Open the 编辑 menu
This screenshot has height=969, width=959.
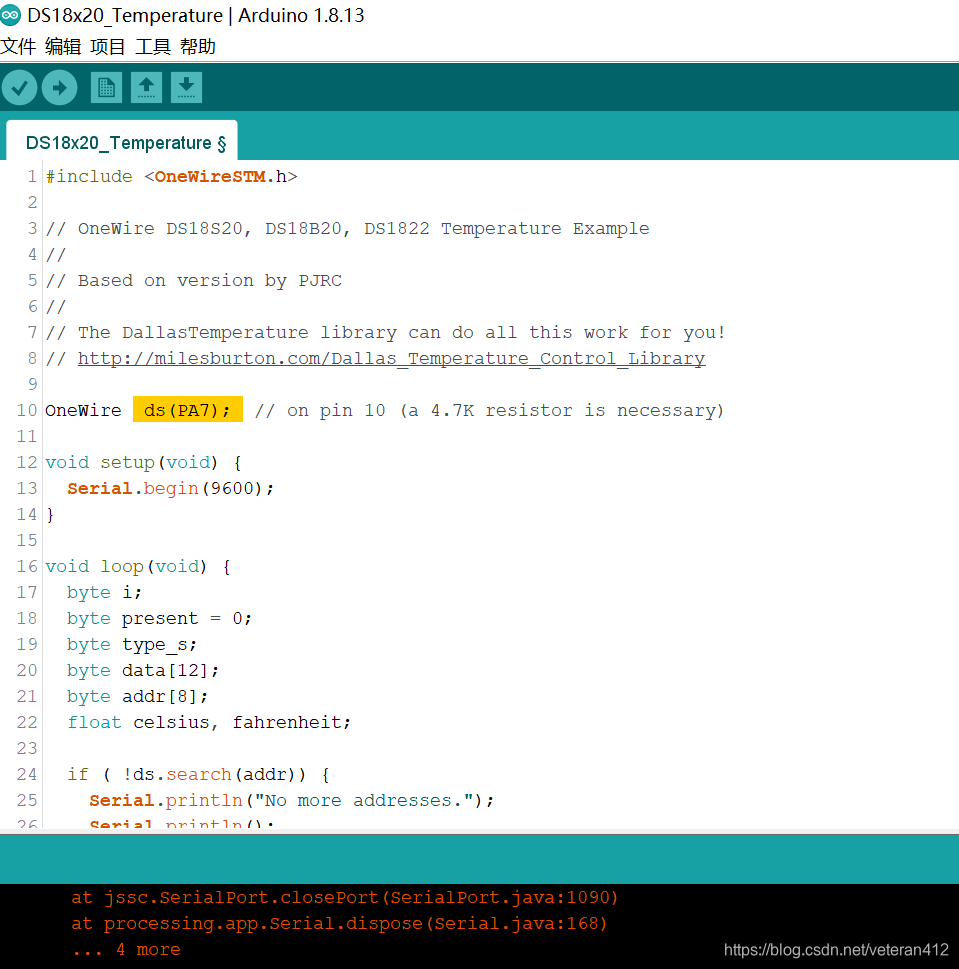[62, 46]
